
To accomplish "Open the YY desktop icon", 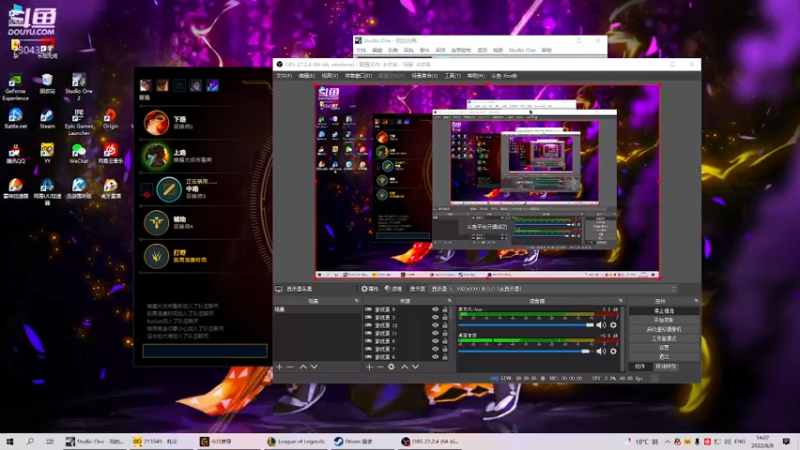I will coord(47,154).
